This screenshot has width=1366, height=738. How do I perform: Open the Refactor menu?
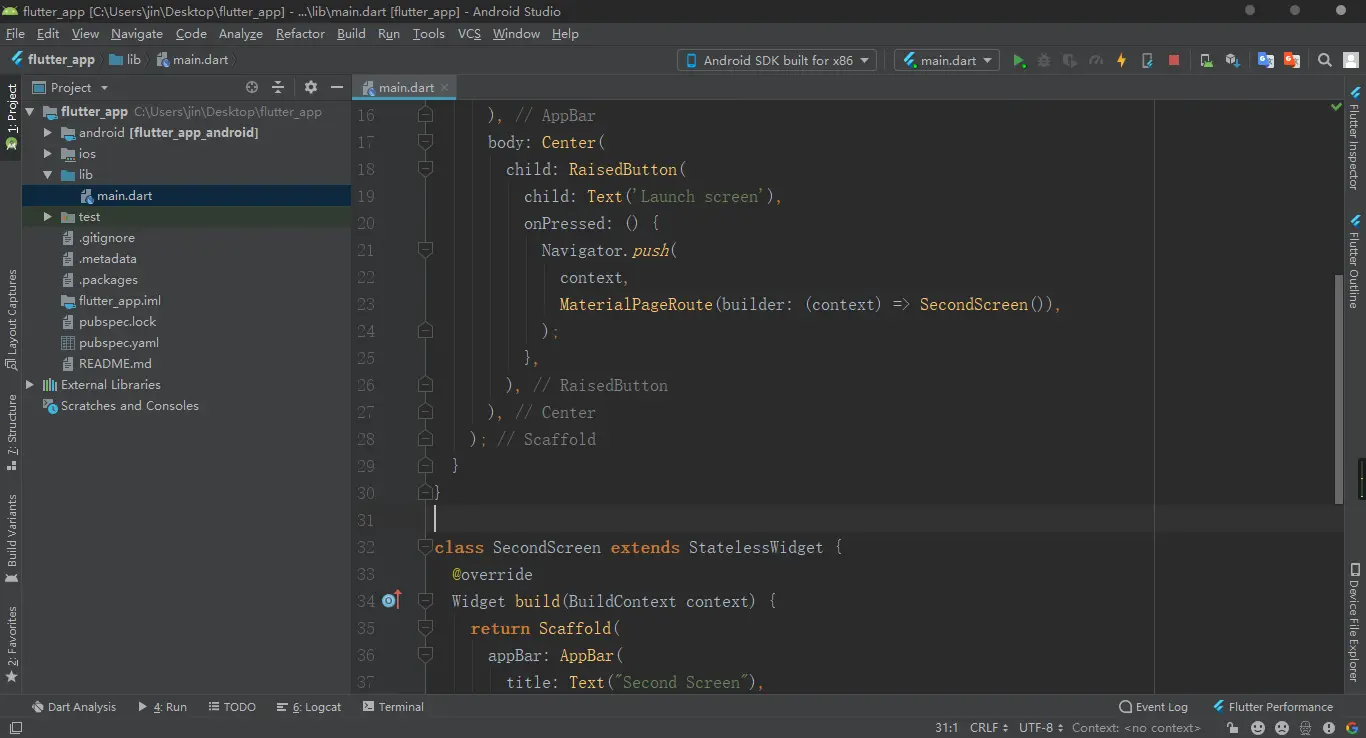[x=300, y=34]
